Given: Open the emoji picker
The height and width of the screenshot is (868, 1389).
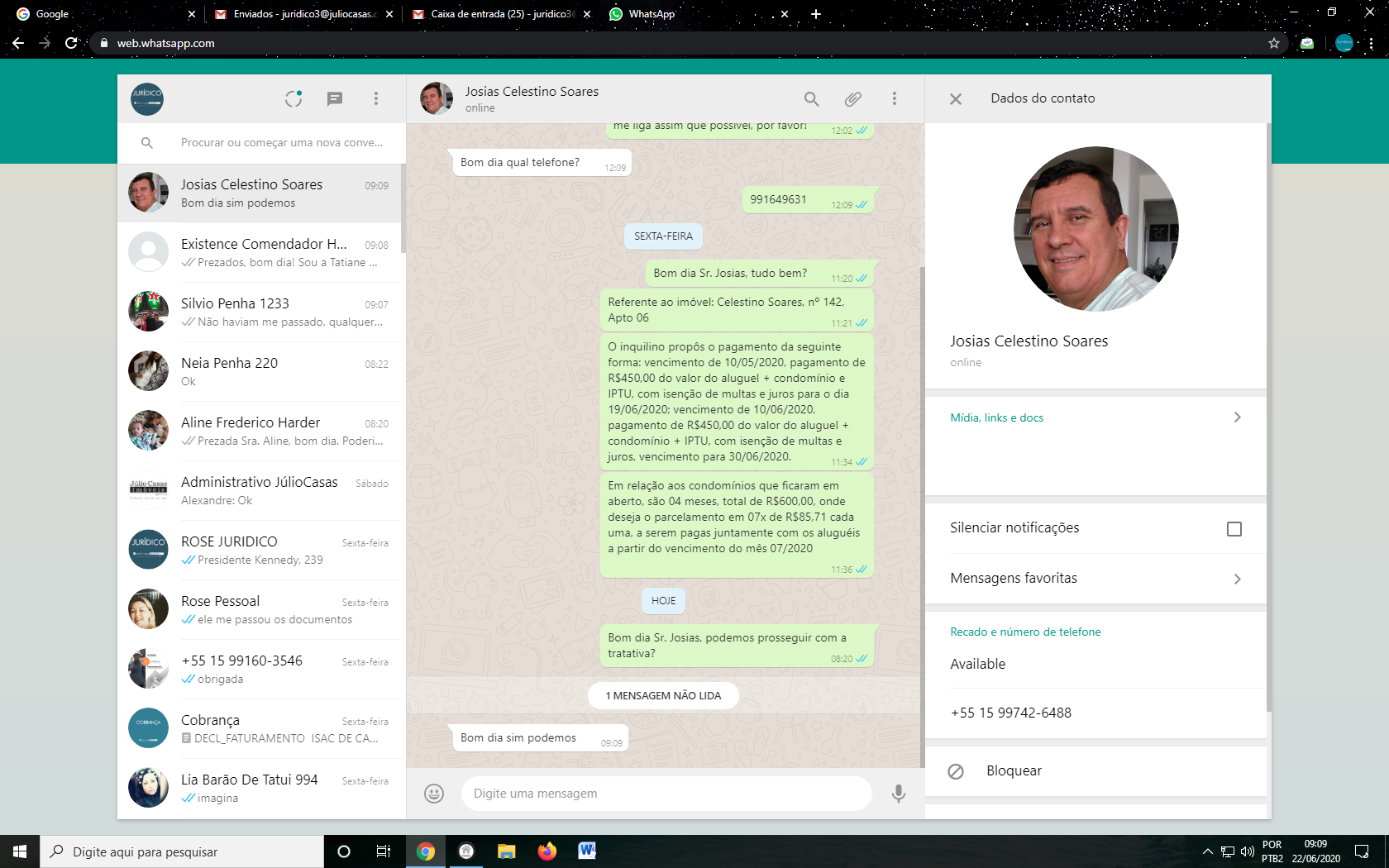Looking at the screenshot, I should (x=434, y=794).
